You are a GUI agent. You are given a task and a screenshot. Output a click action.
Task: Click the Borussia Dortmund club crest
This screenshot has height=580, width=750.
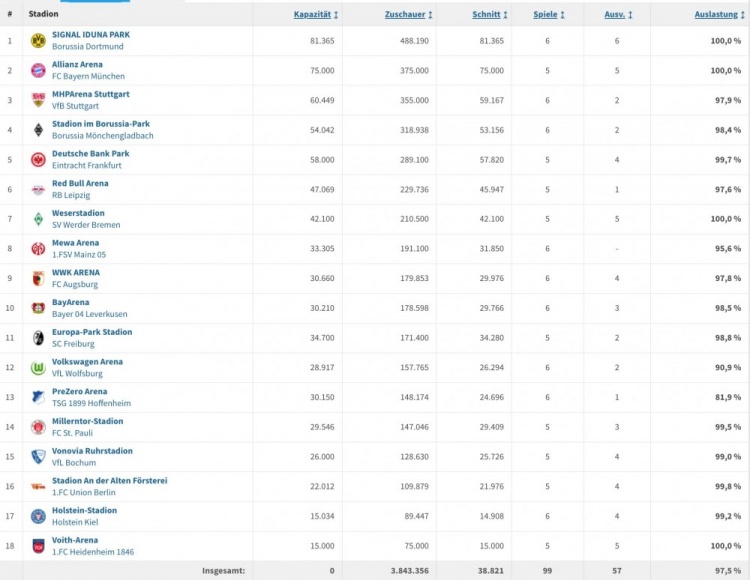click(x=38, y=41)
